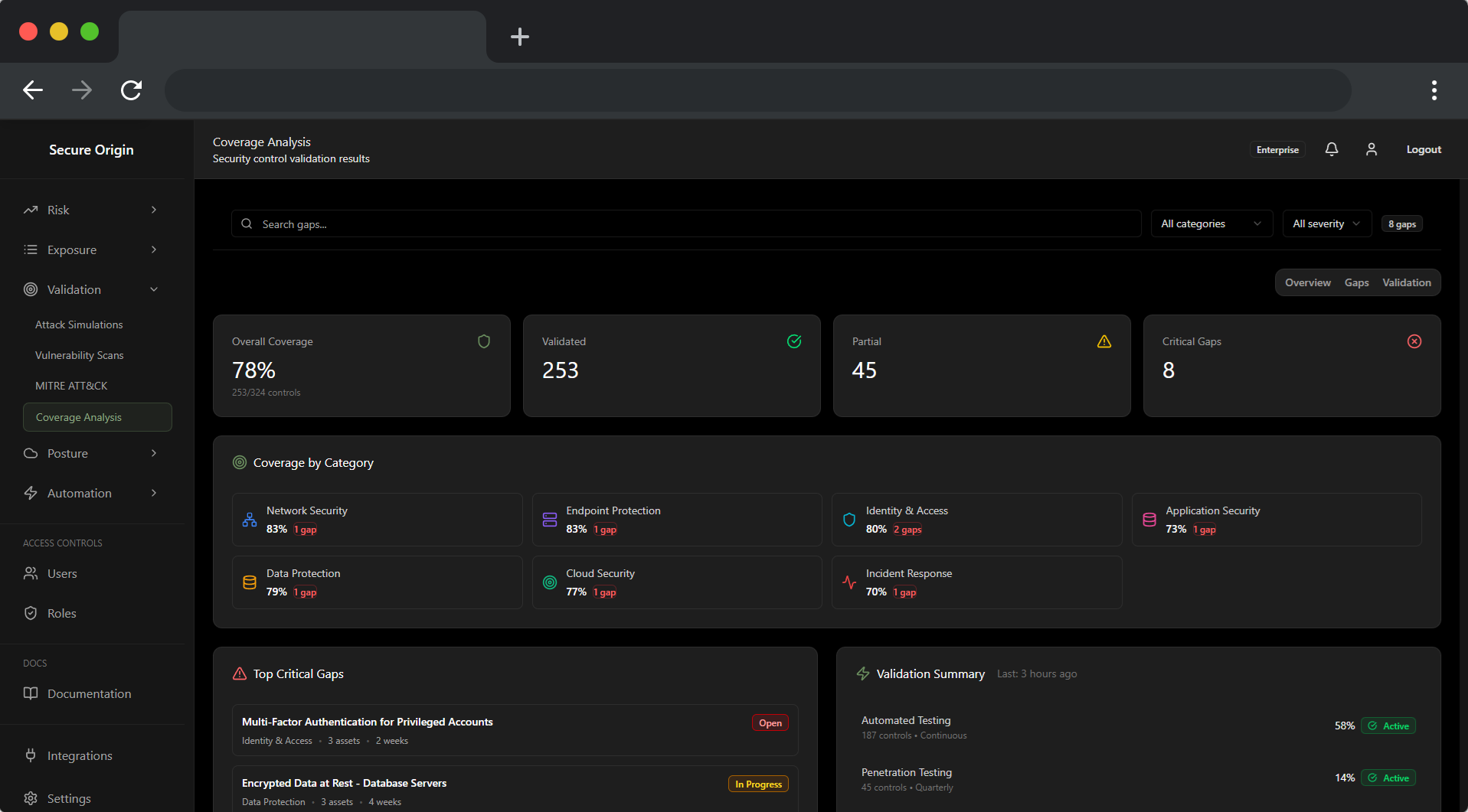Click the In Progress badge on Encrypted Data gap
This screenshot has width=1468, height=812.
[758, 784]
